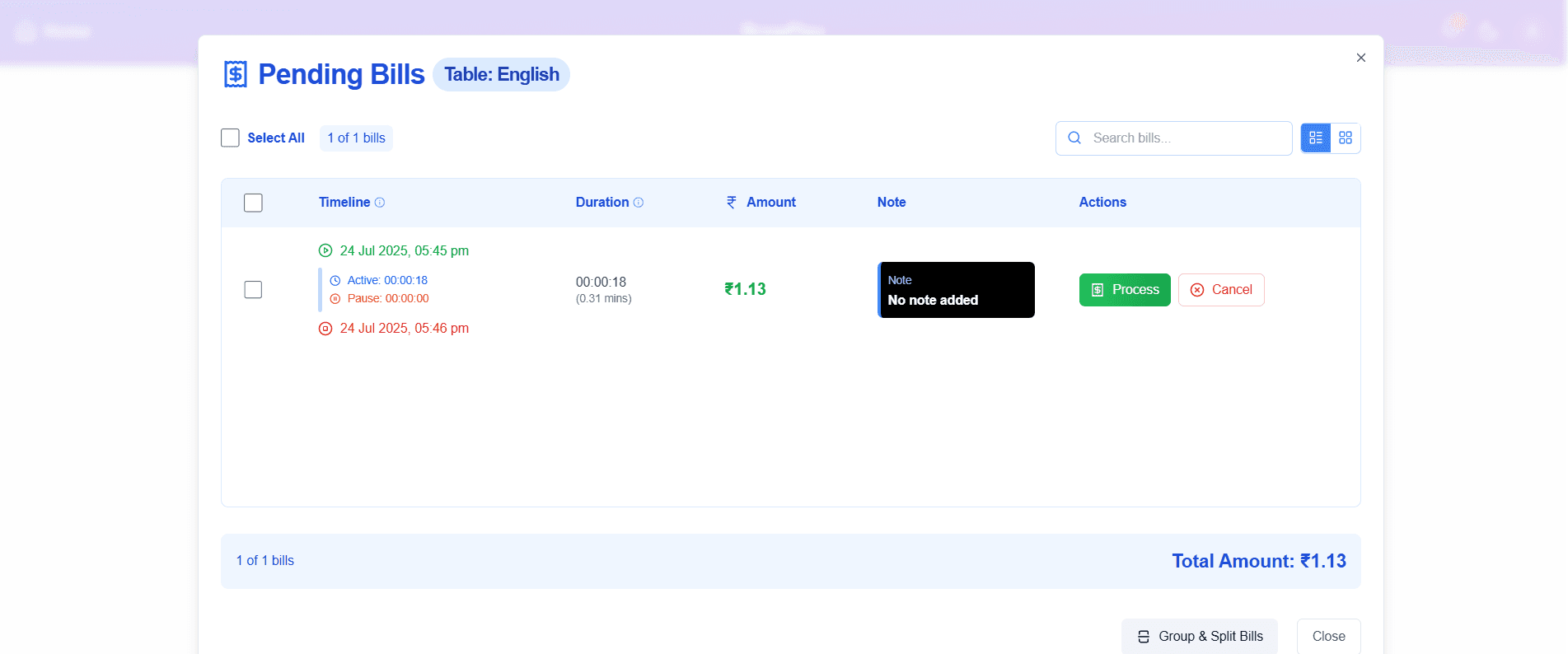This screenshot has height=654, width=1568.
Task: Switch to list view layout
Action: pyautogui.click(x=1316, y=138)
